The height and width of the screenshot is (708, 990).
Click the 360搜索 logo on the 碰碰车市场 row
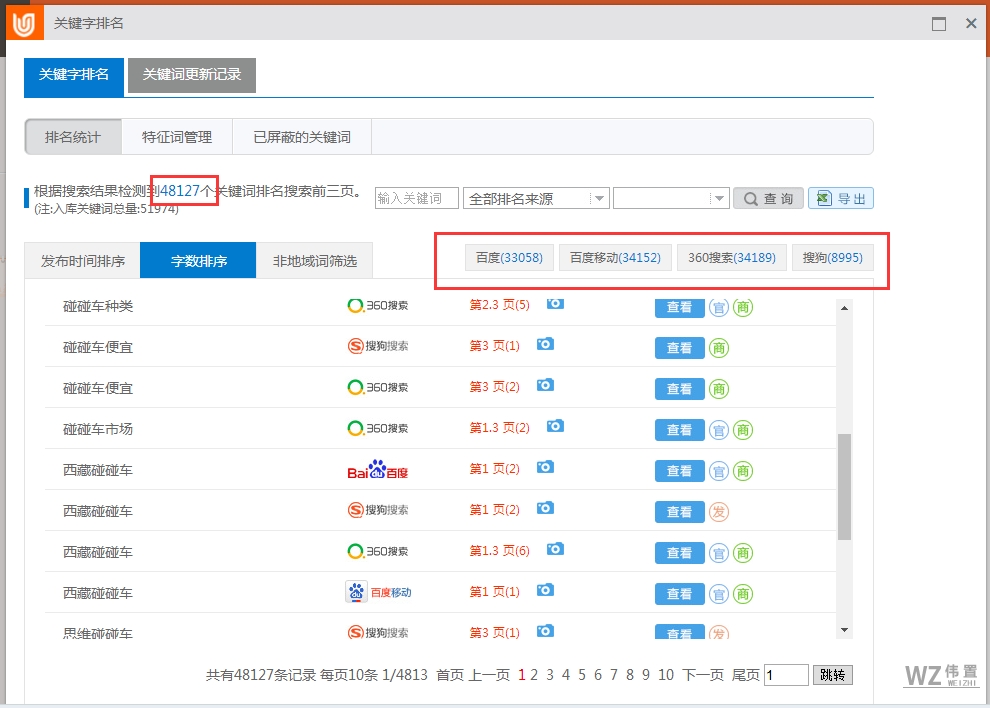tap(378, 429)
